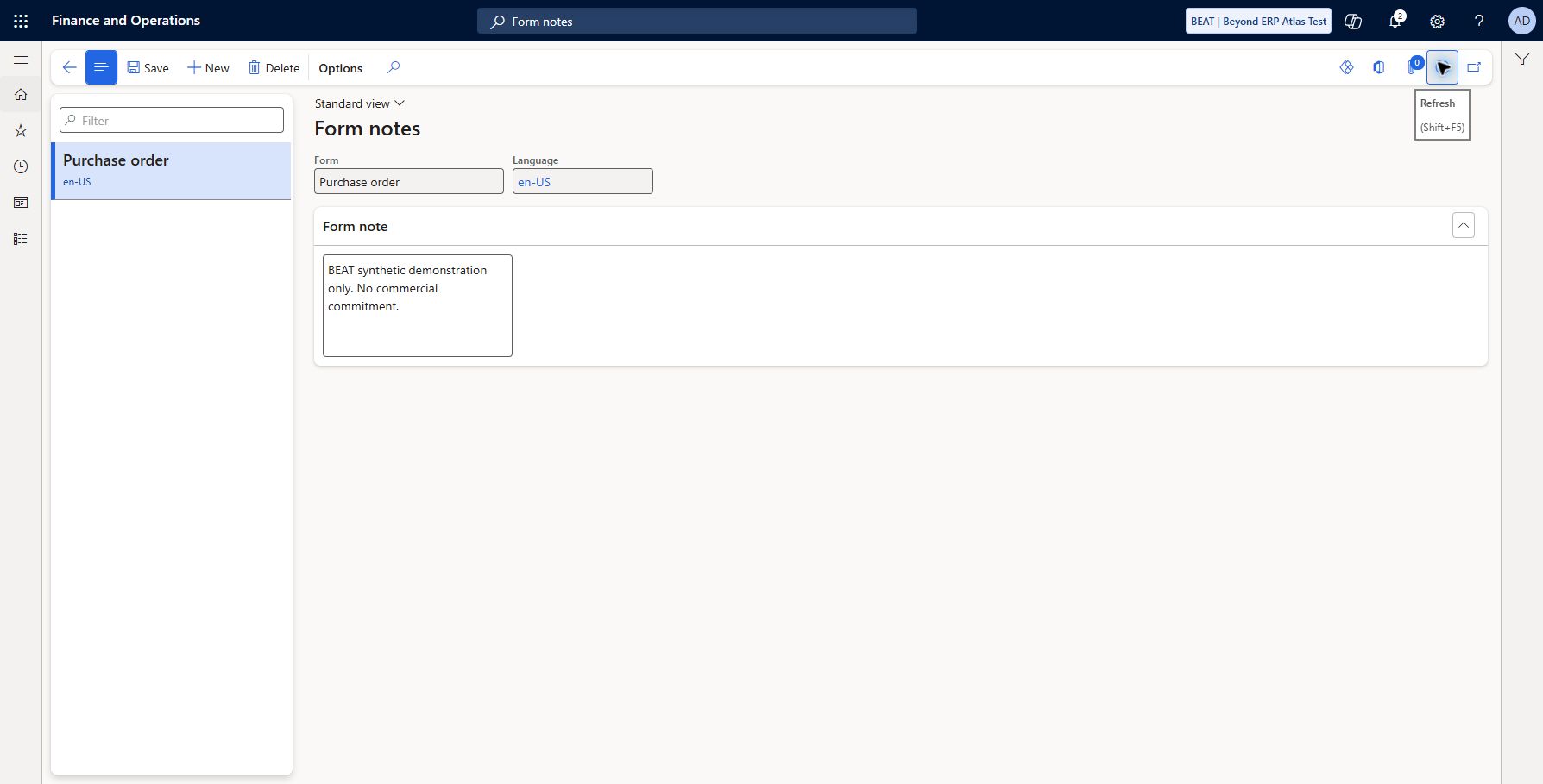Create a New form note
The image size is (1543, 784).
[208, 67]
